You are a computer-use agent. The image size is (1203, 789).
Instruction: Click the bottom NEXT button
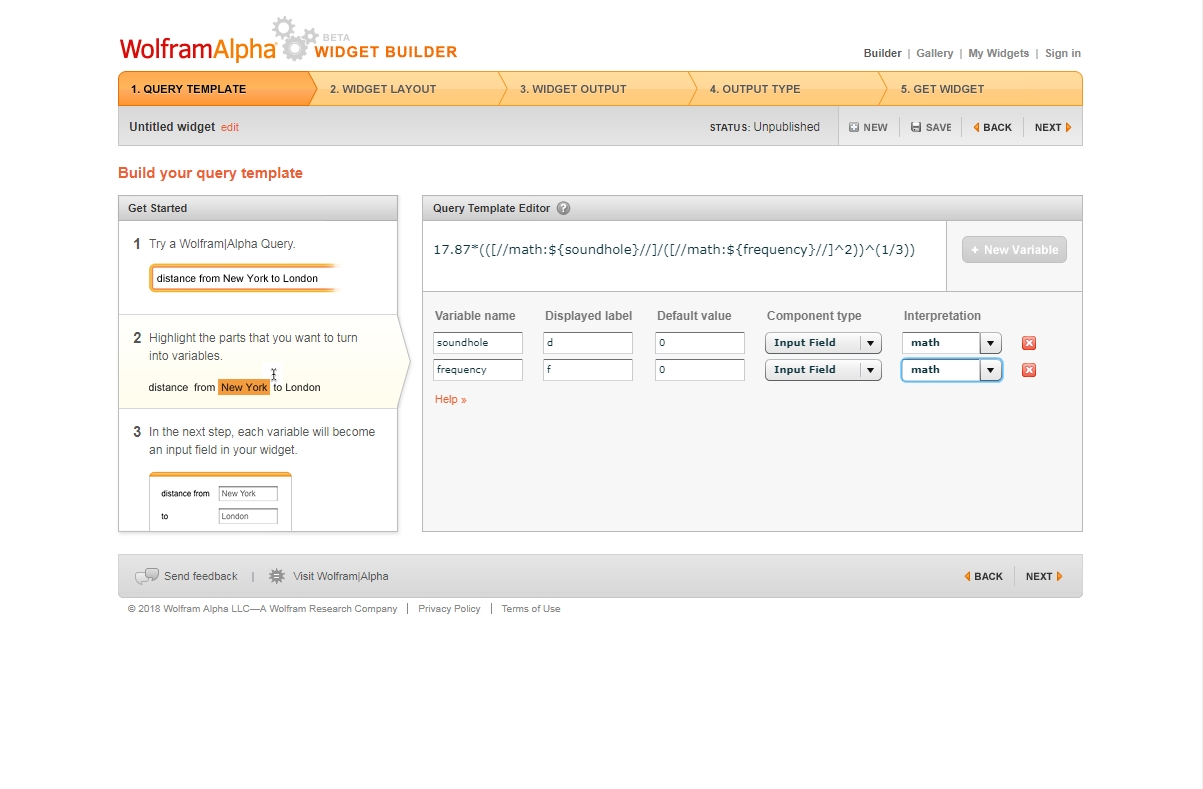[1044, 576]
